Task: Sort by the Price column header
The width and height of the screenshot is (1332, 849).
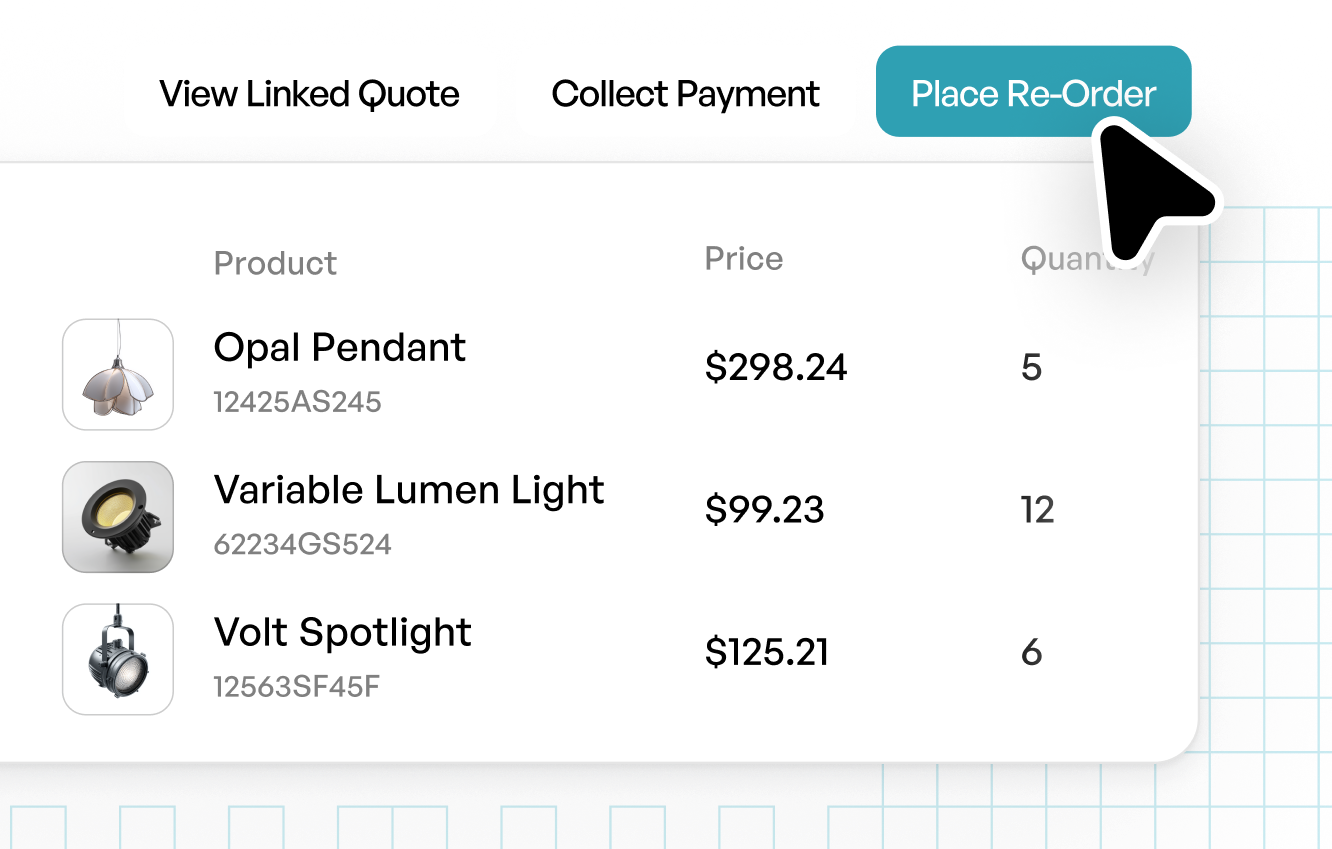Action: [x=743, y=259]
